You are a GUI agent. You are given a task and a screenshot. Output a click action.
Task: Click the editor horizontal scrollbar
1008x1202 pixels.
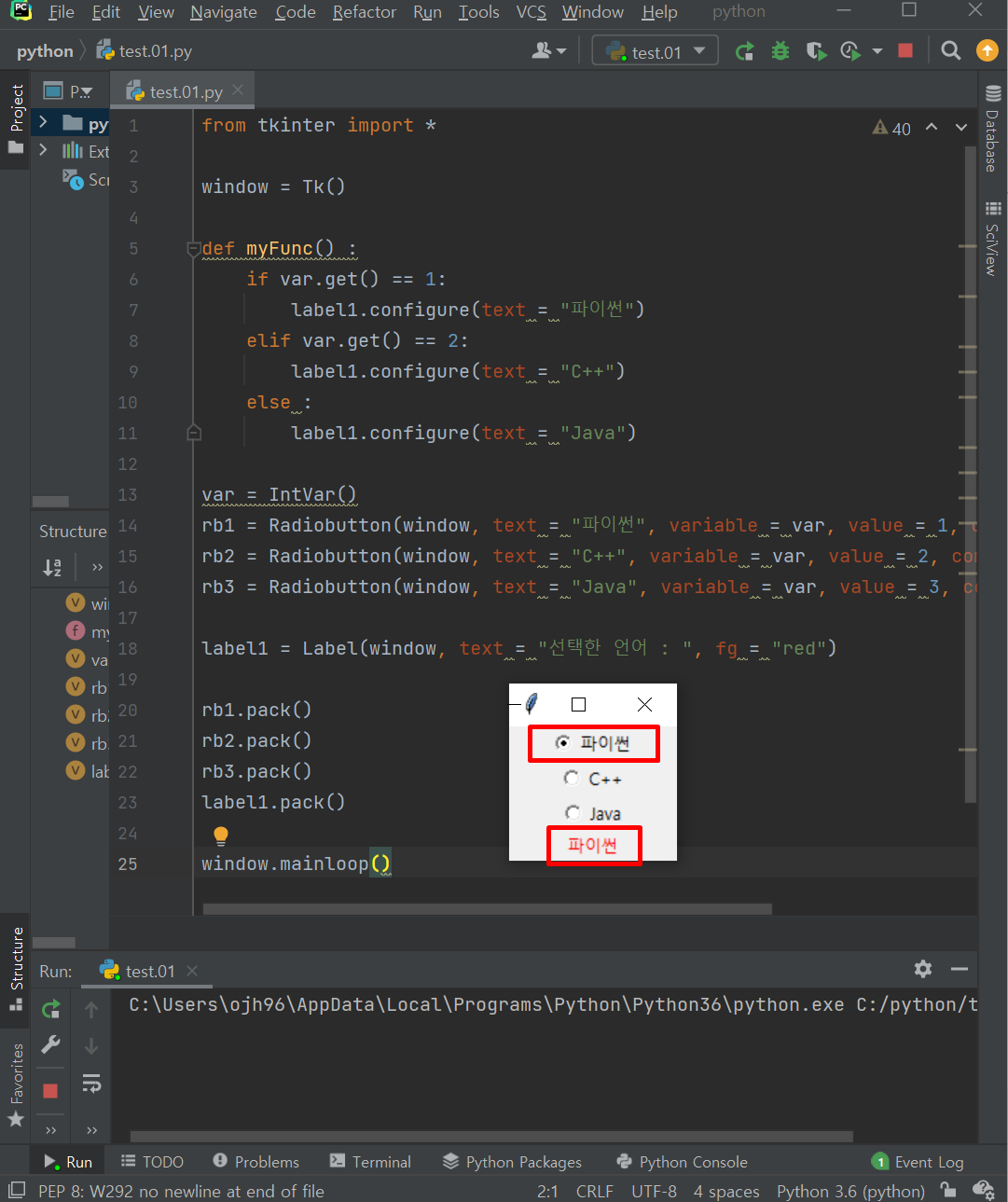pyautogui.click(x=487, y=908)
